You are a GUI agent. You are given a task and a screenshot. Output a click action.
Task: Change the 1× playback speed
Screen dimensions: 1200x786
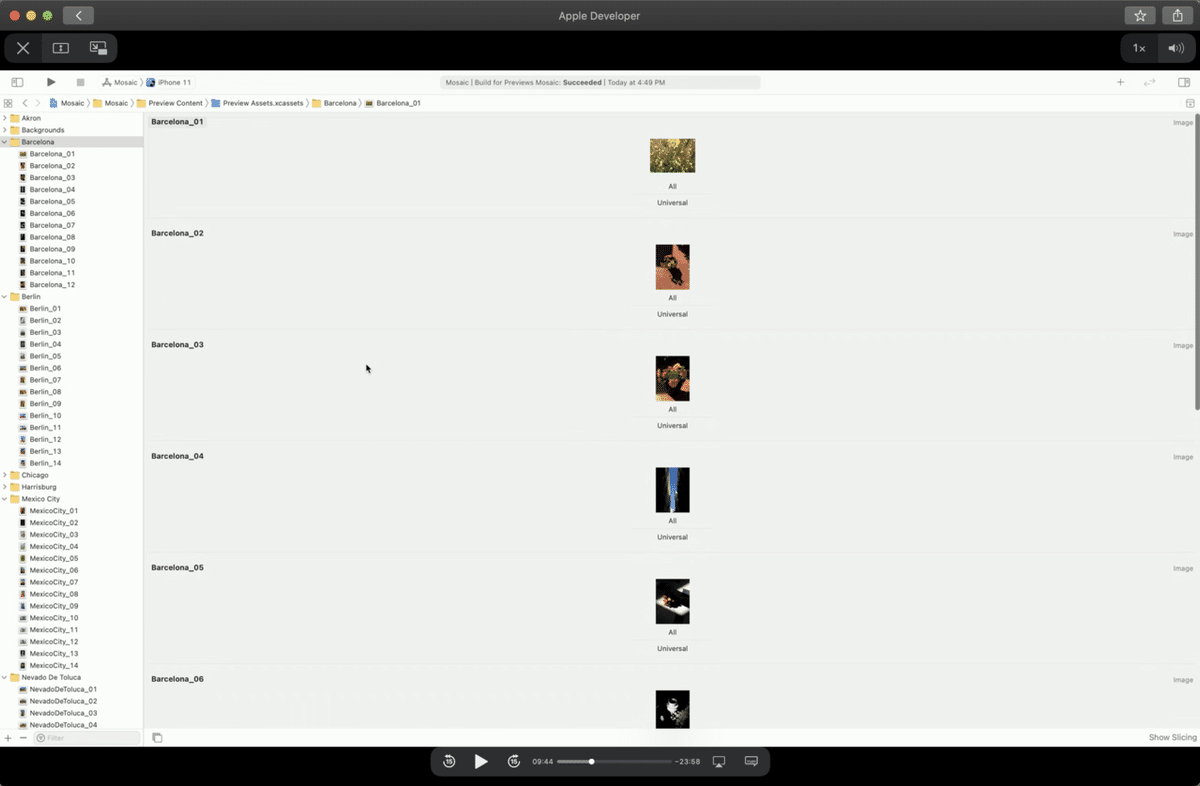click(x=1139, y=48)
